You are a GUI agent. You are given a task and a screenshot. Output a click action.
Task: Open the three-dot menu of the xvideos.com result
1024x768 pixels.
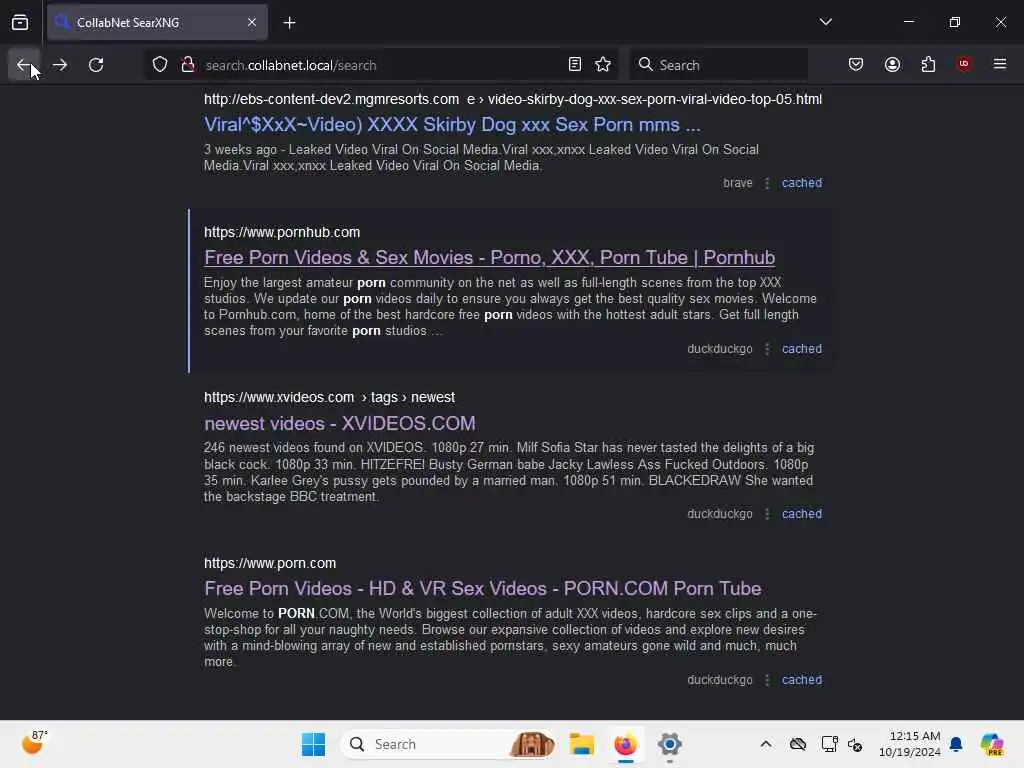tap(767, 514)
